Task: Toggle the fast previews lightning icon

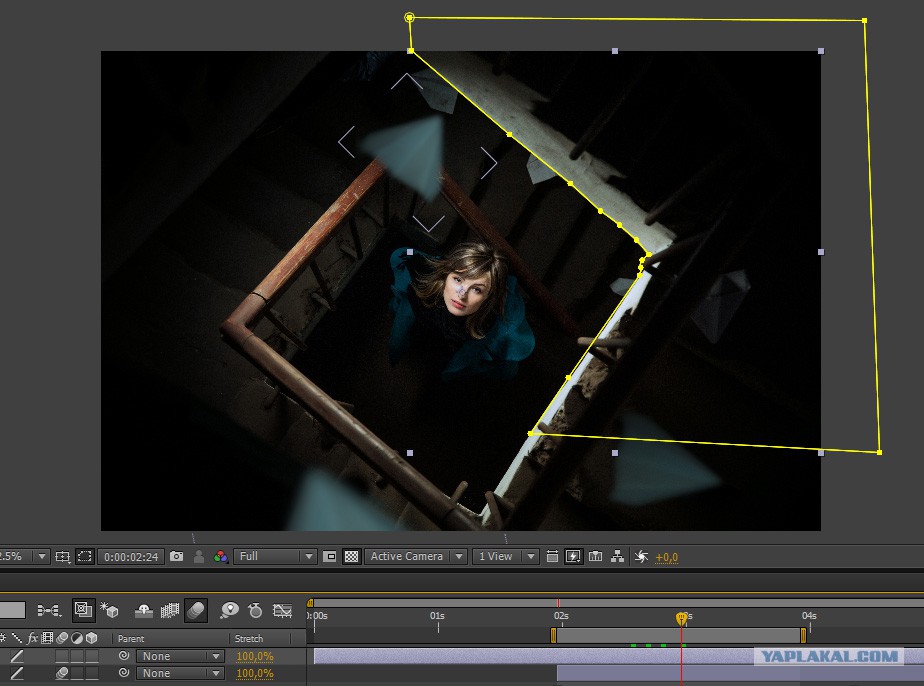Action: coord(573,556)
